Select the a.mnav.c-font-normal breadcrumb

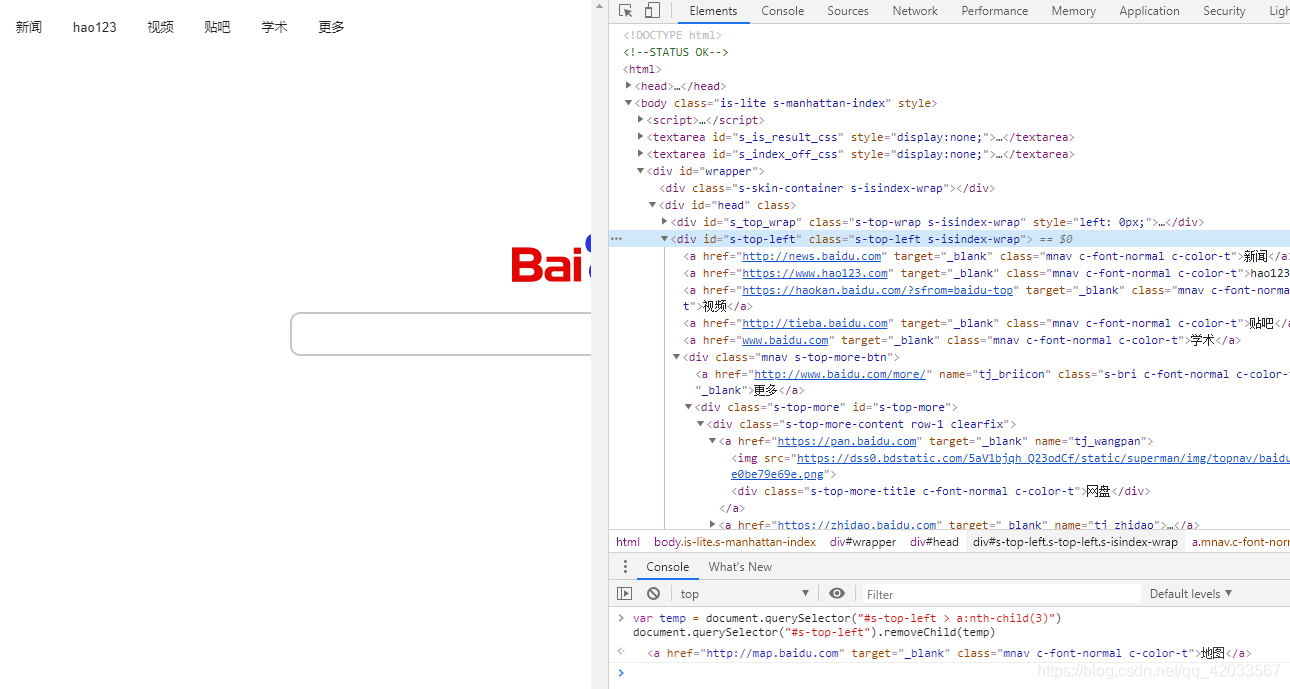tap(1240, 542)
